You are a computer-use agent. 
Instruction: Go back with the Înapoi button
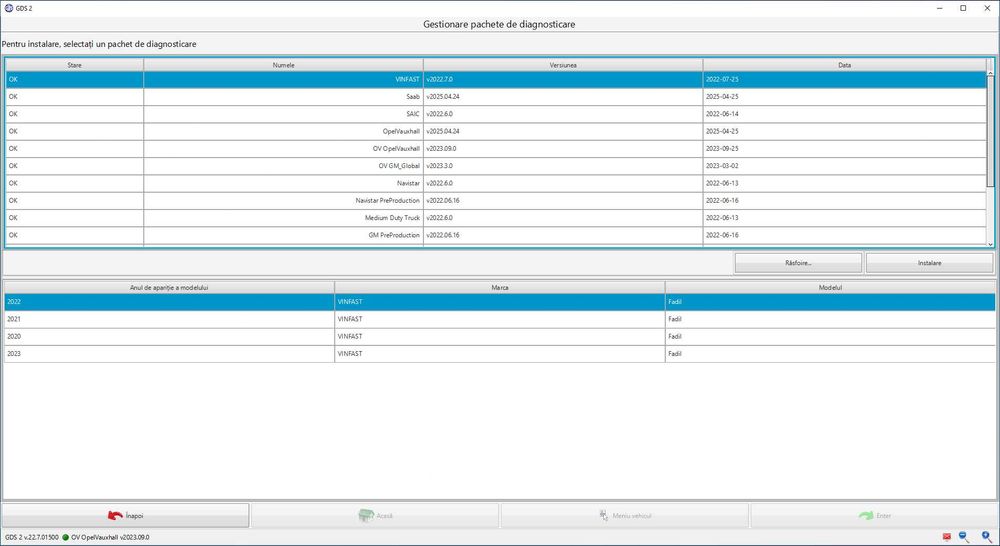tap(126, 515)
